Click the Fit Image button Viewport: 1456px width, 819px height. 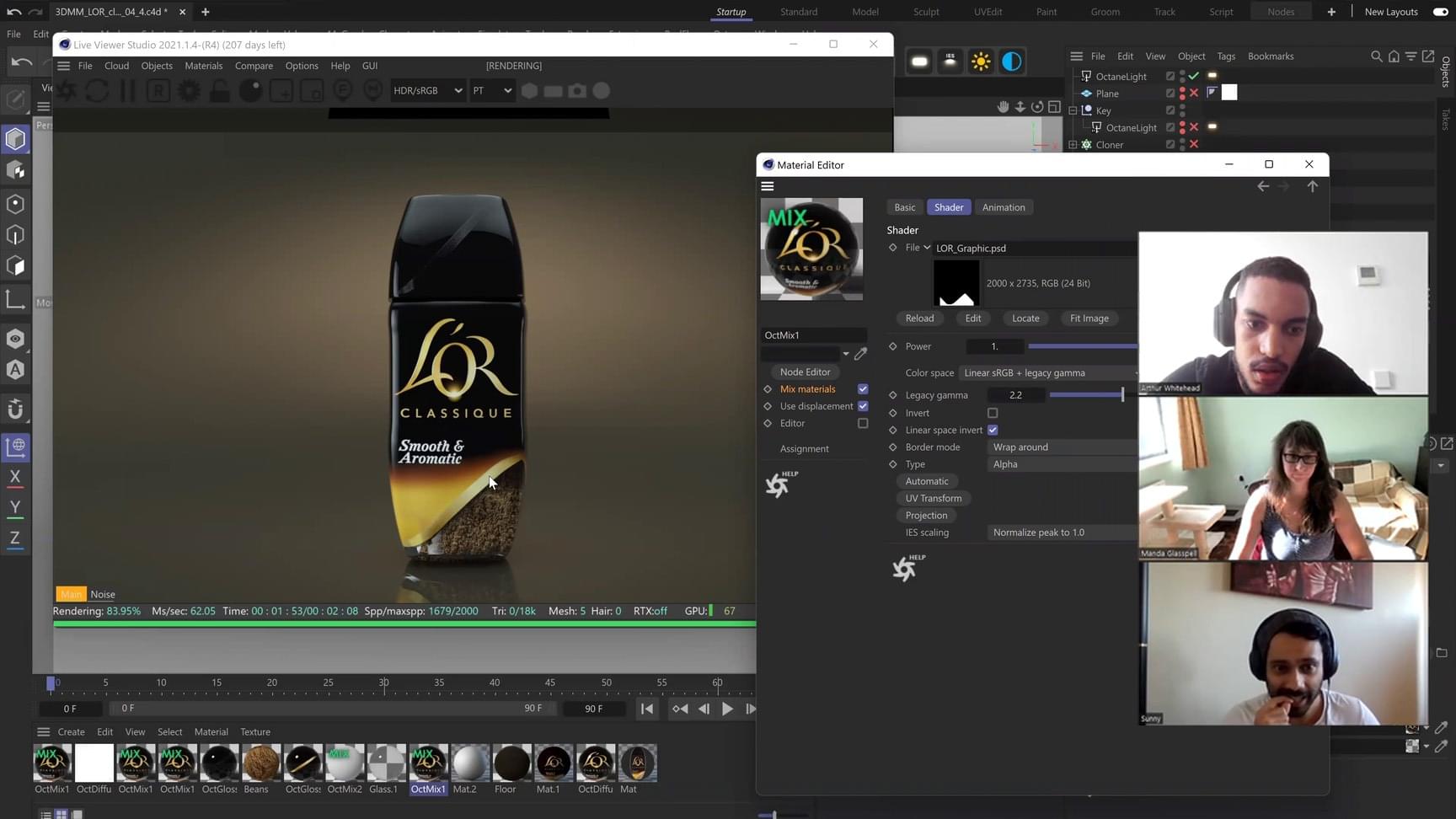[x=1089, y=318]
